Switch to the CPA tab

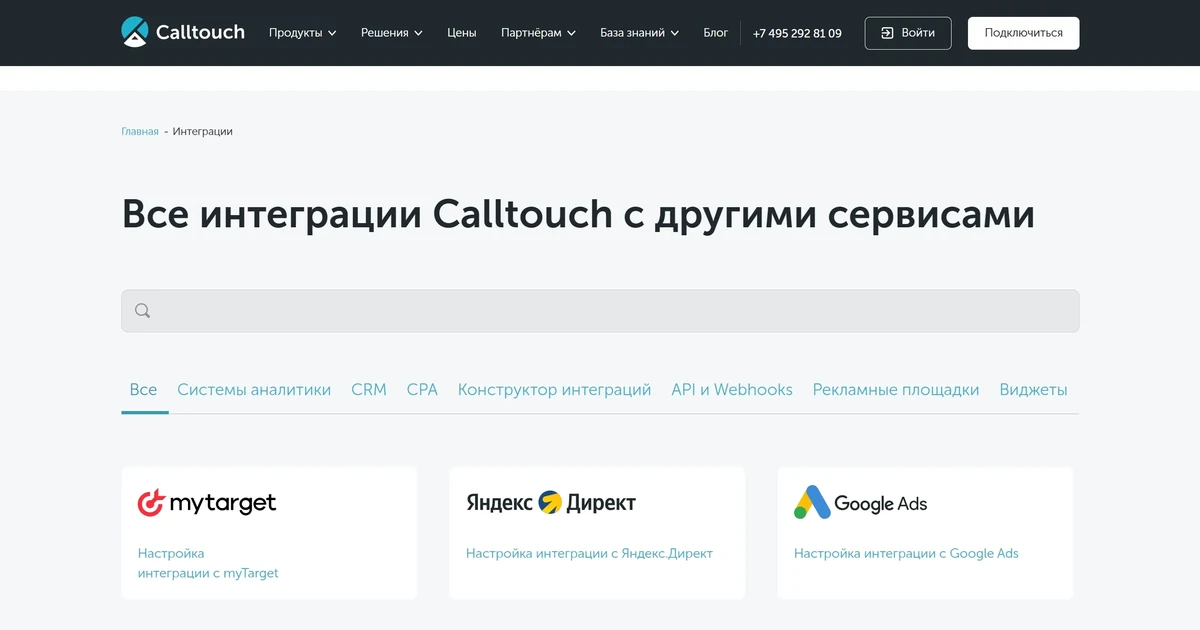click(422, 390)
